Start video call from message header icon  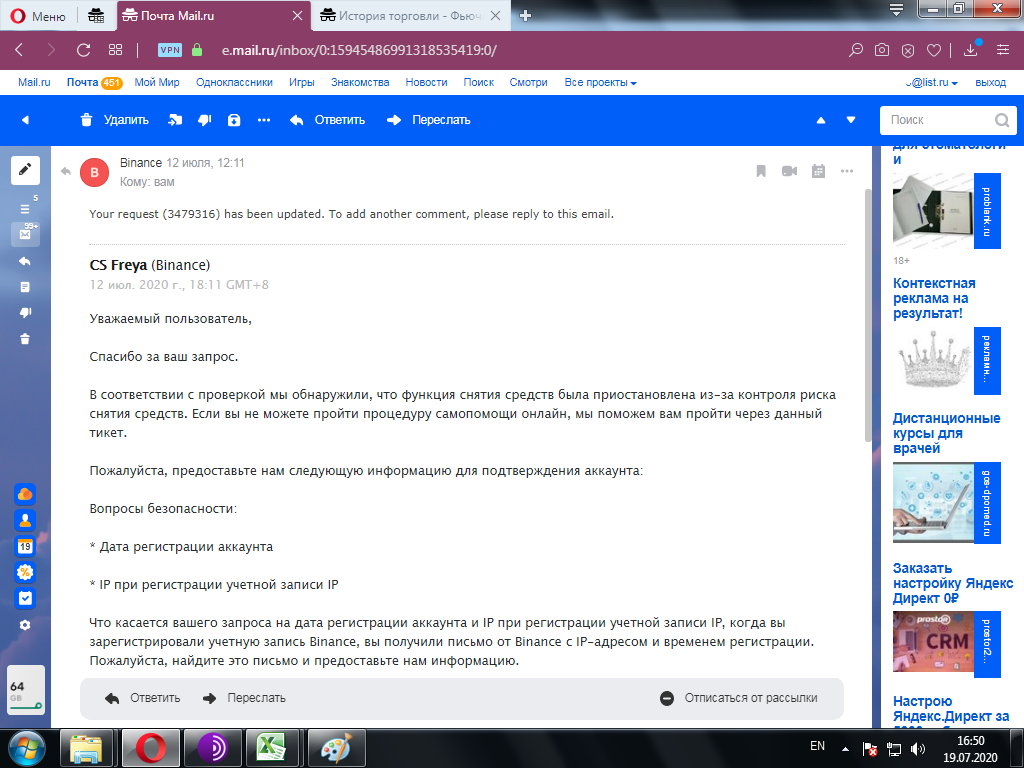pyautogui.click(x=790, y=171)
